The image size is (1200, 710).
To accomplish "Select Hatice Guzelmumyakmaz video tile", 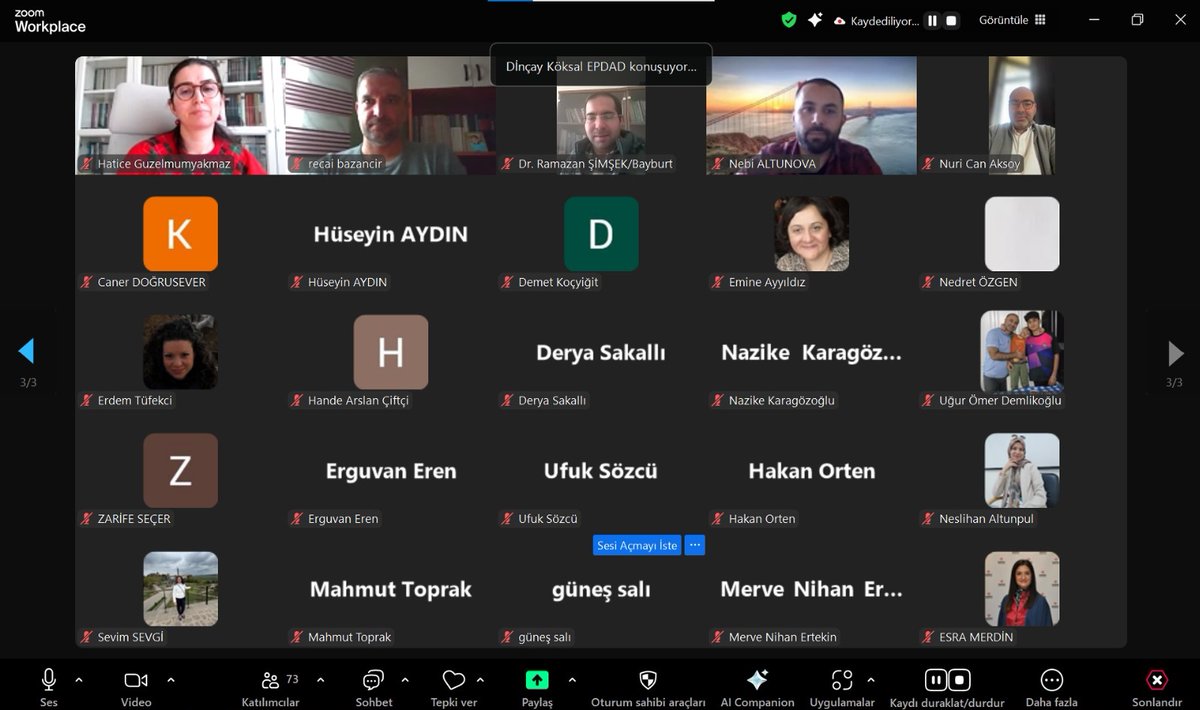I will click(180, 115).
